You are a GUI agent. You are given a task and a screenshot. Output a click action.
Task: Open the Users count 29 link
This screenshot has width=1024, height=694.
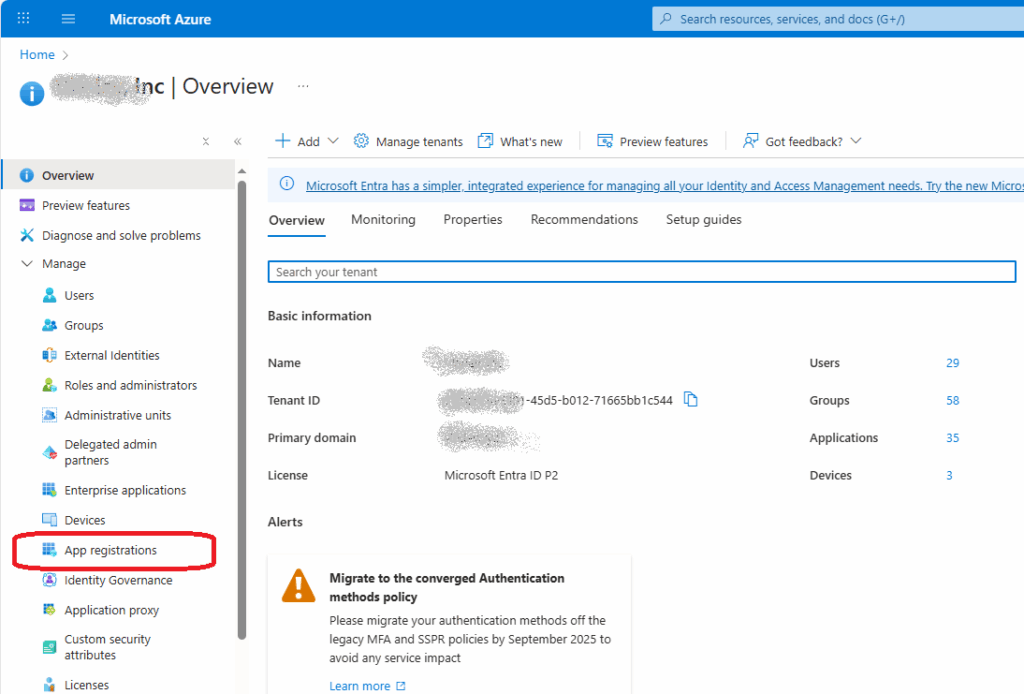[952, 363]
